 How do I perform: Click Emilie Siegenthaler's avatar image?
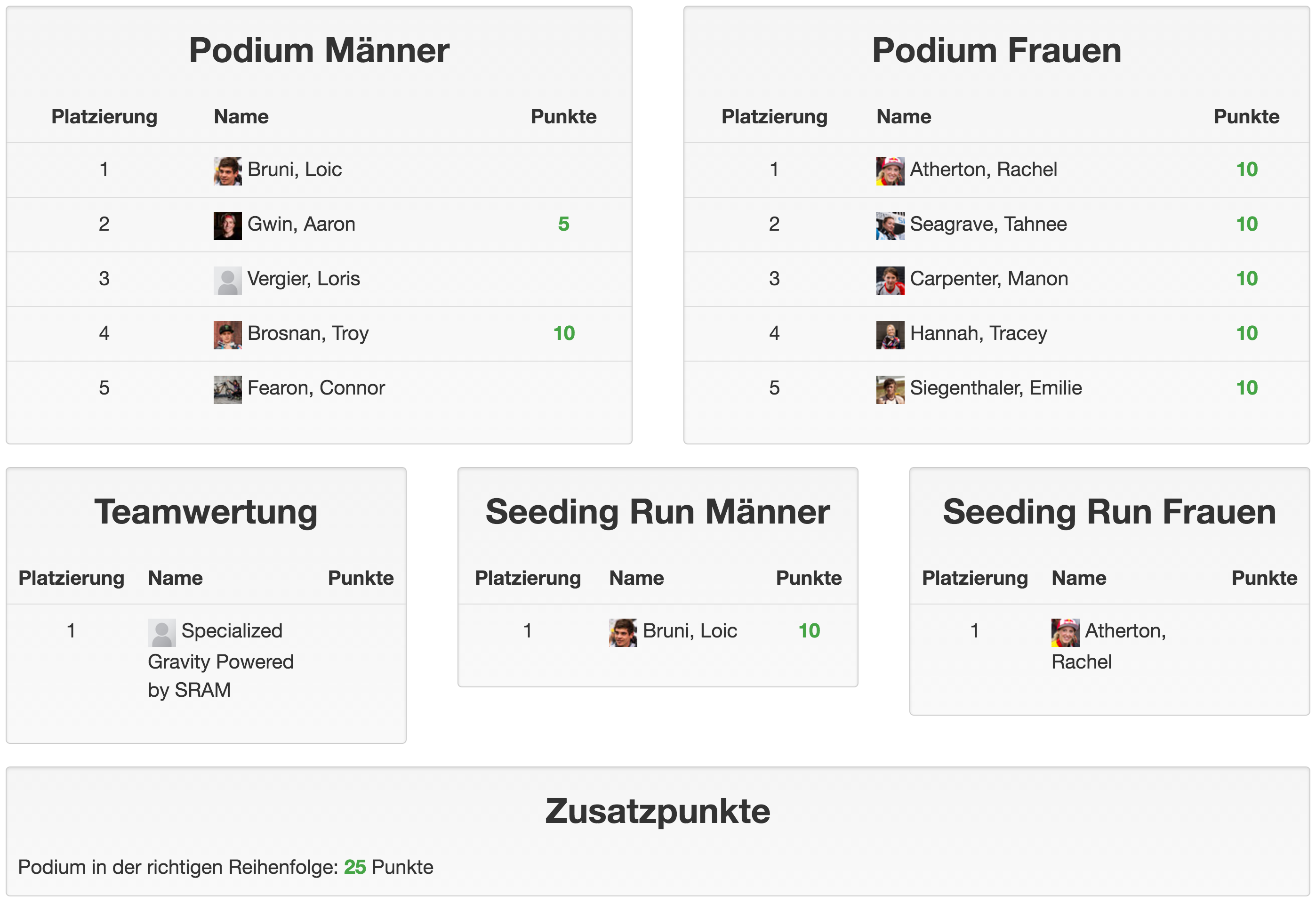[x=890, y=390]
